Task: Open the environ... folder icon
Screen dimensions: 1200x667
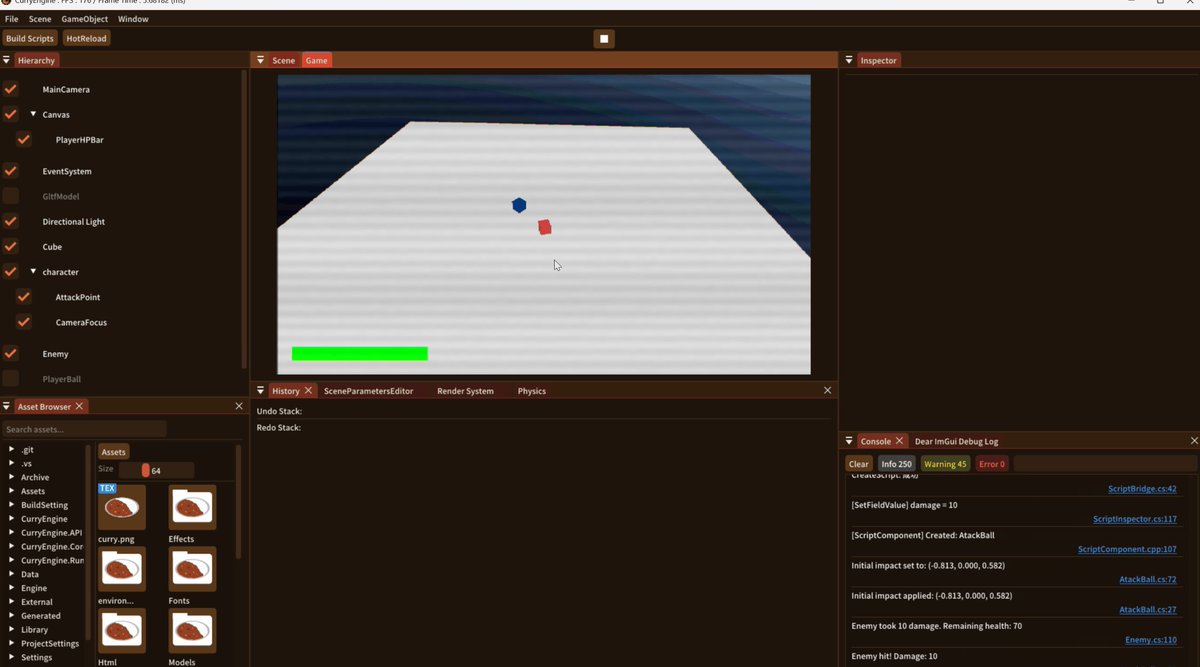Action: tap(122, 569)
